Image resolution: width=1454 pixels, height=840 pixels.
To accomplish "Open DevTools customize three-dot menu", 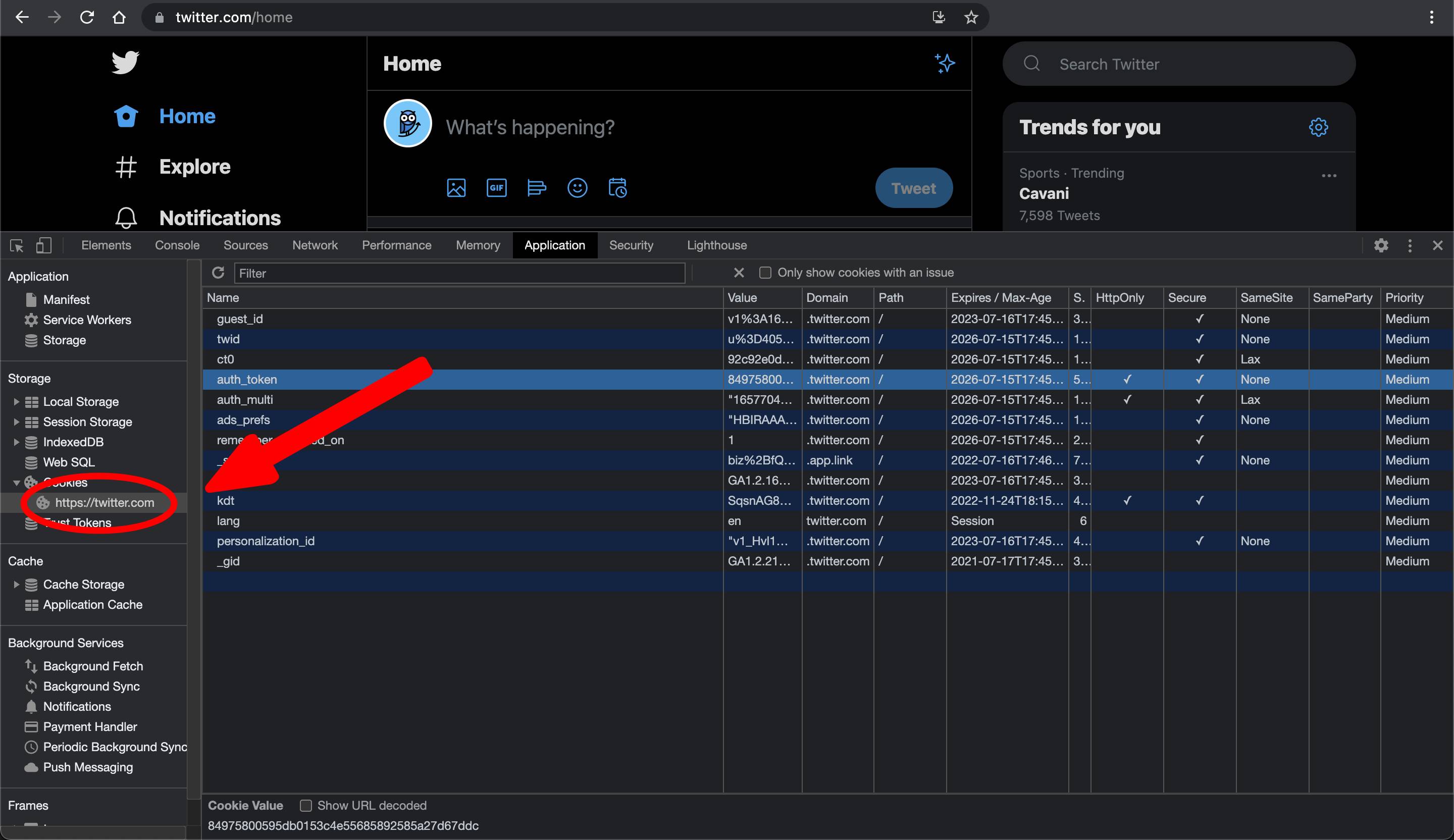I will click(1410, 246).
